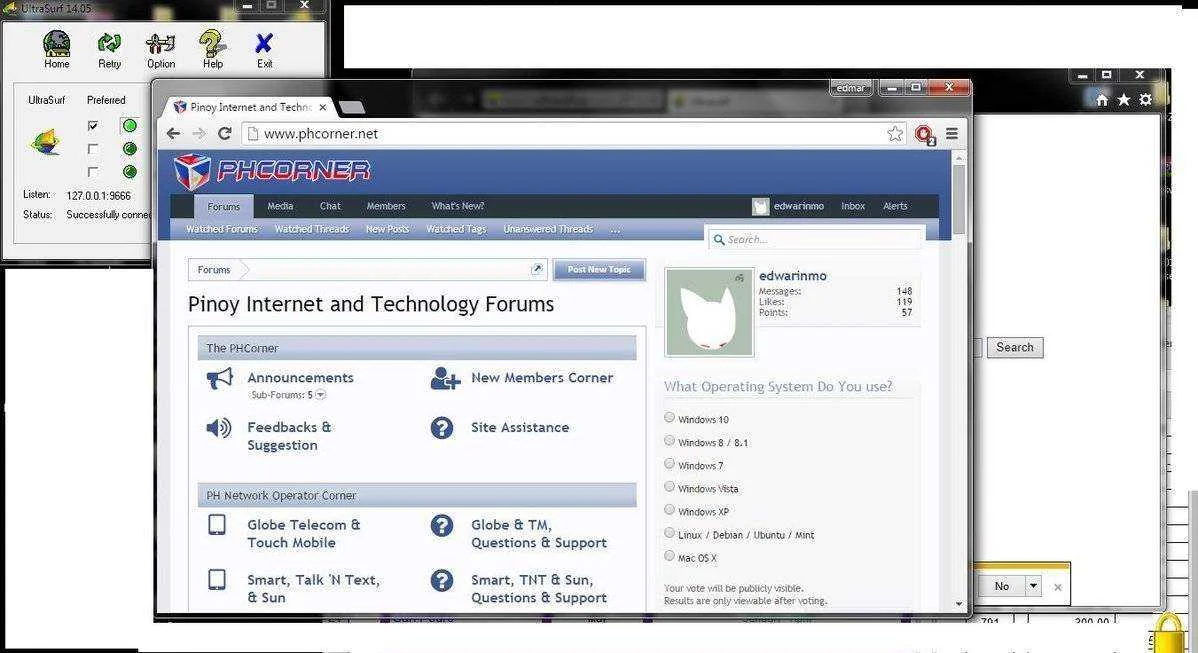
Task: Open the Alerts link
Action: (895, 206)
